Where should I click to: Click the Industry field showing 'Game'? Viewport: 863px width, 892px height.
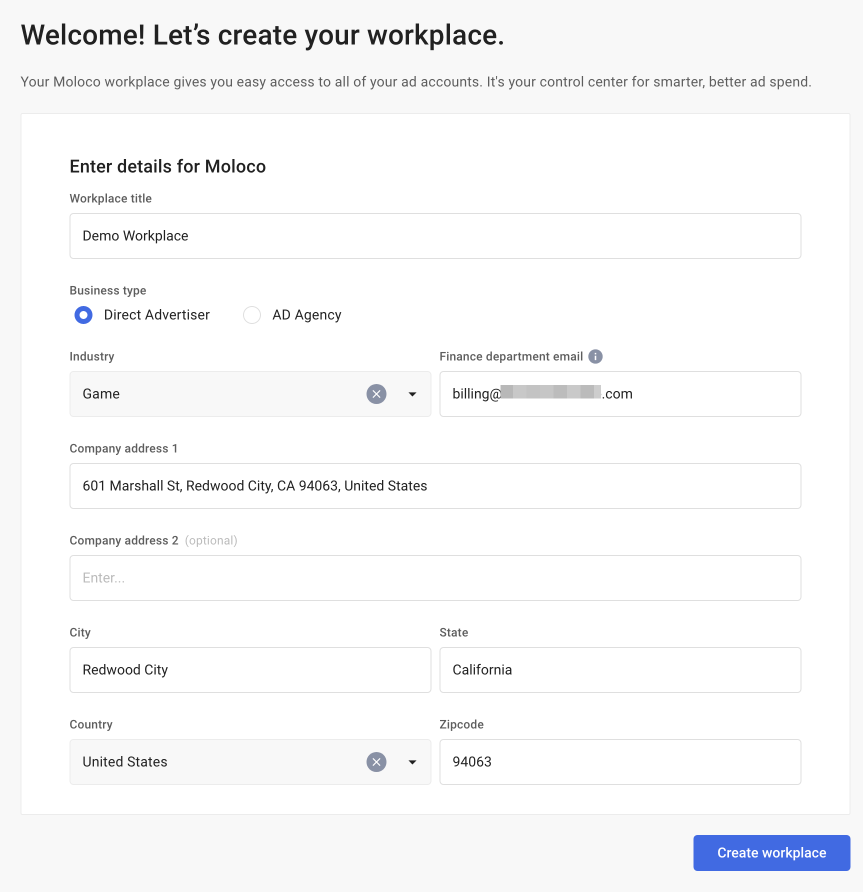pyautogui.click(x=210, y=394)
